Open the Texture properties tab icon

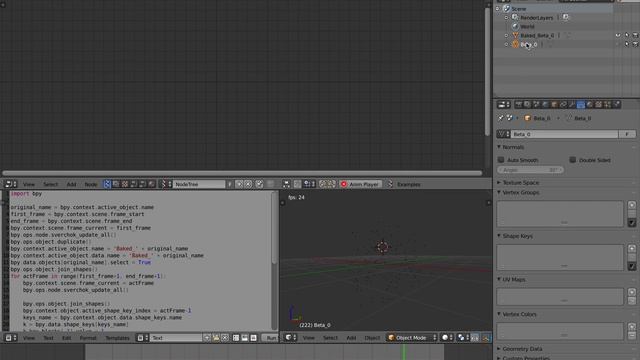(599, 105)
